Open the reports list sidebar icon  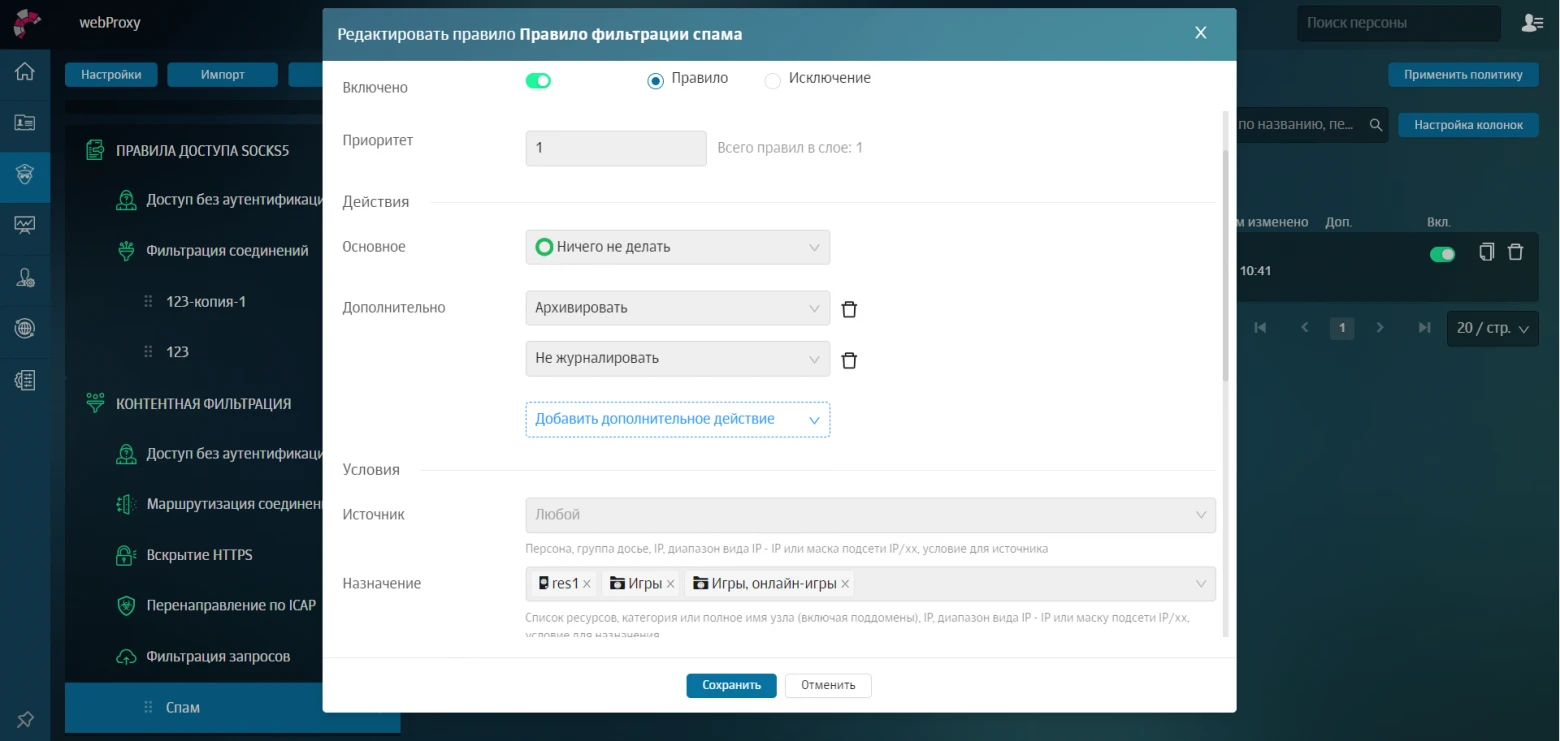pos(25,379)
